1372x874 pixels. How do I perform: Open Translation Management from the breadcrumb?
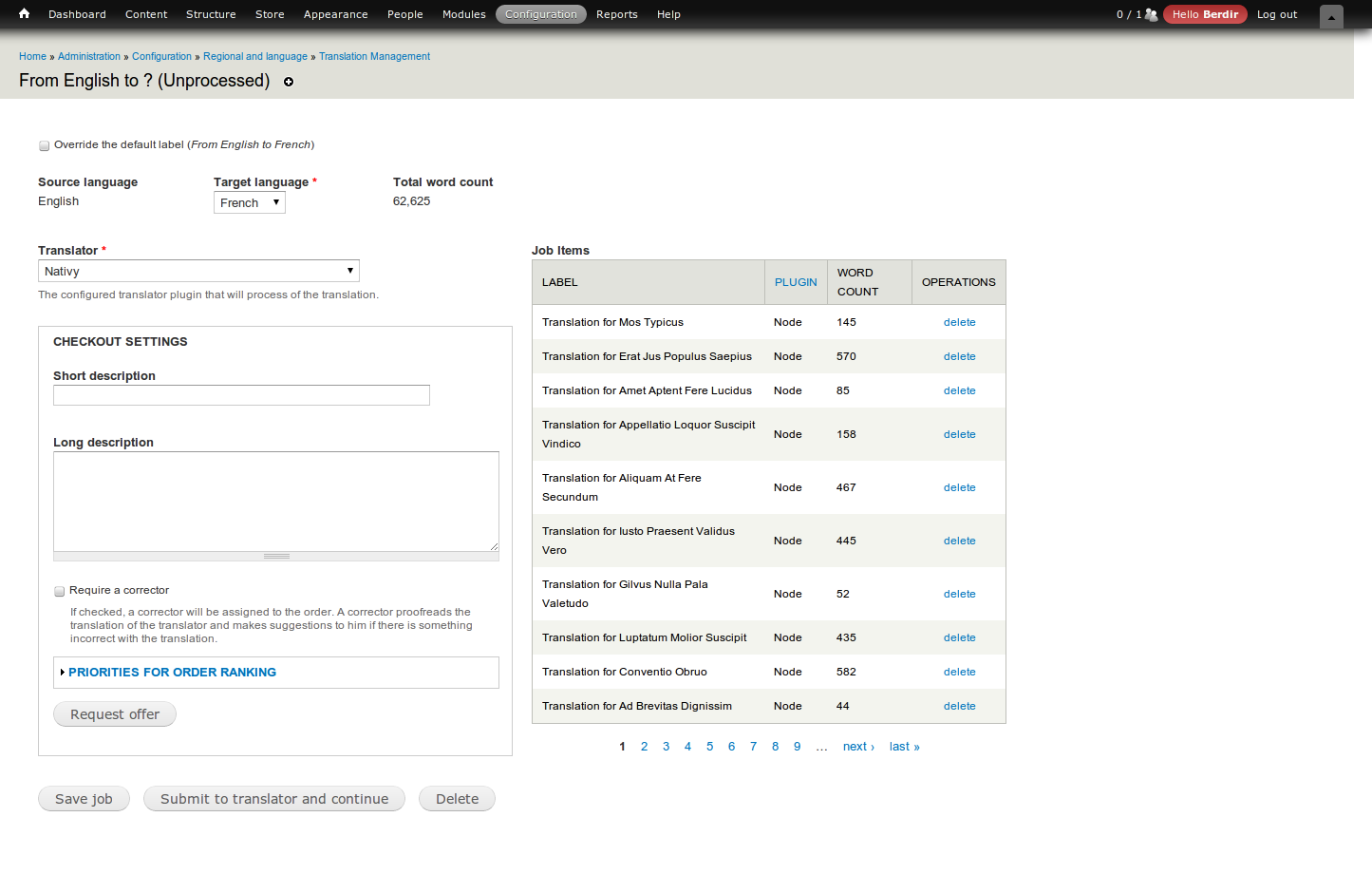coord(374,56)
